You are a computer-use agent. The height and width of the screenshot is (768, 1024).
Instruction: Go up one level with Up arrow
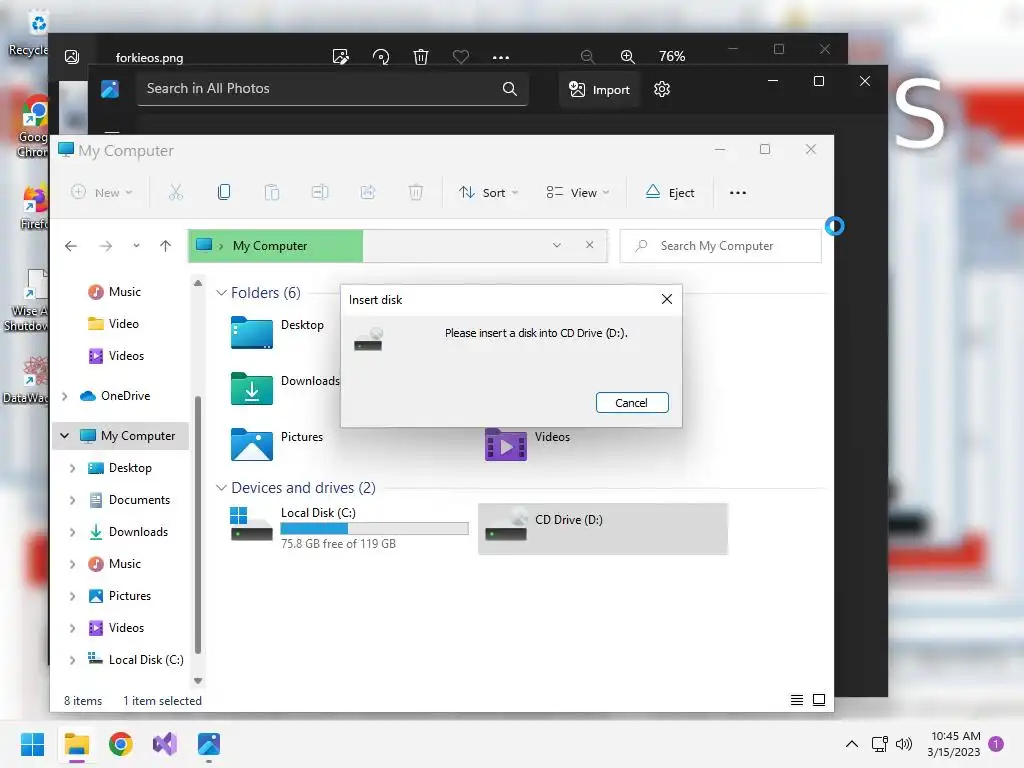pos(165,246)
